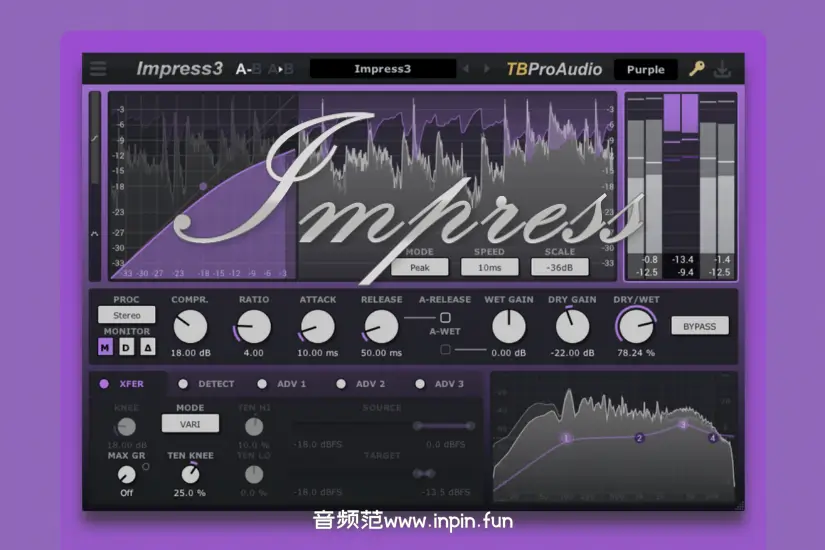
Task: Toggle monitor D button
Action: click(x=126, y=347)
